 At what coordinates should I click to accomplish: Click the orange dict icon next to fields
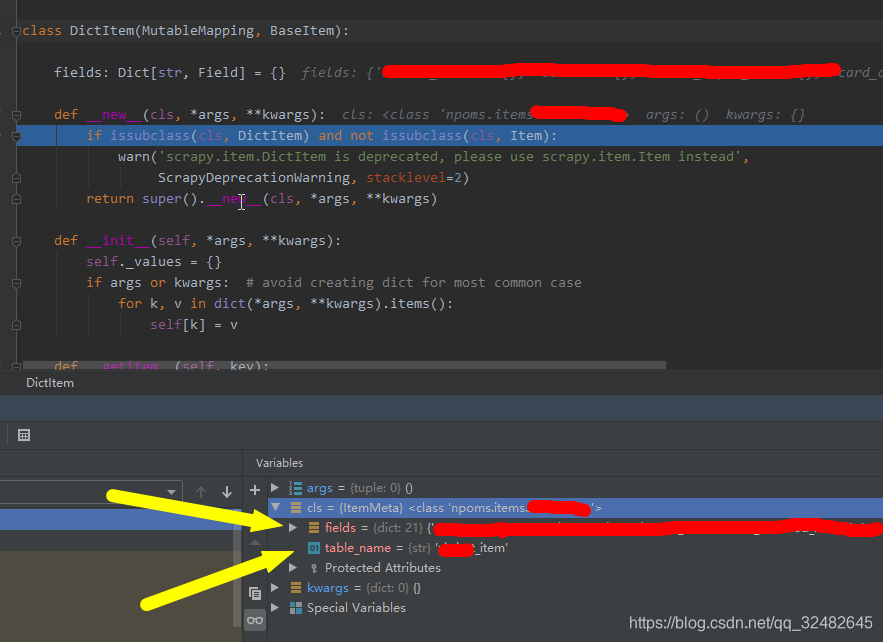pyautogui.click(x=312, y=528)
